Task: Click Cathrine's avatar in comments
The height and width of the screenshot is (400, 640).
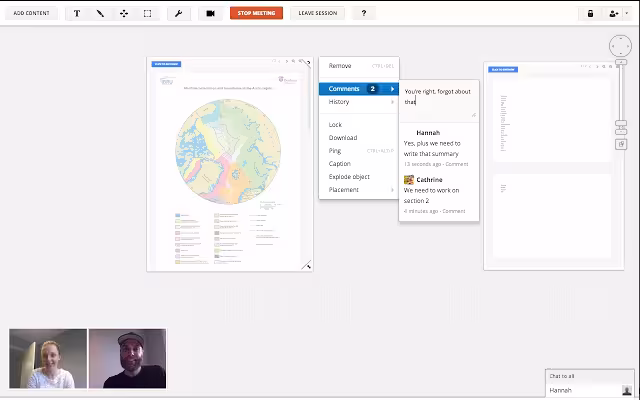Action: [409, 180]
